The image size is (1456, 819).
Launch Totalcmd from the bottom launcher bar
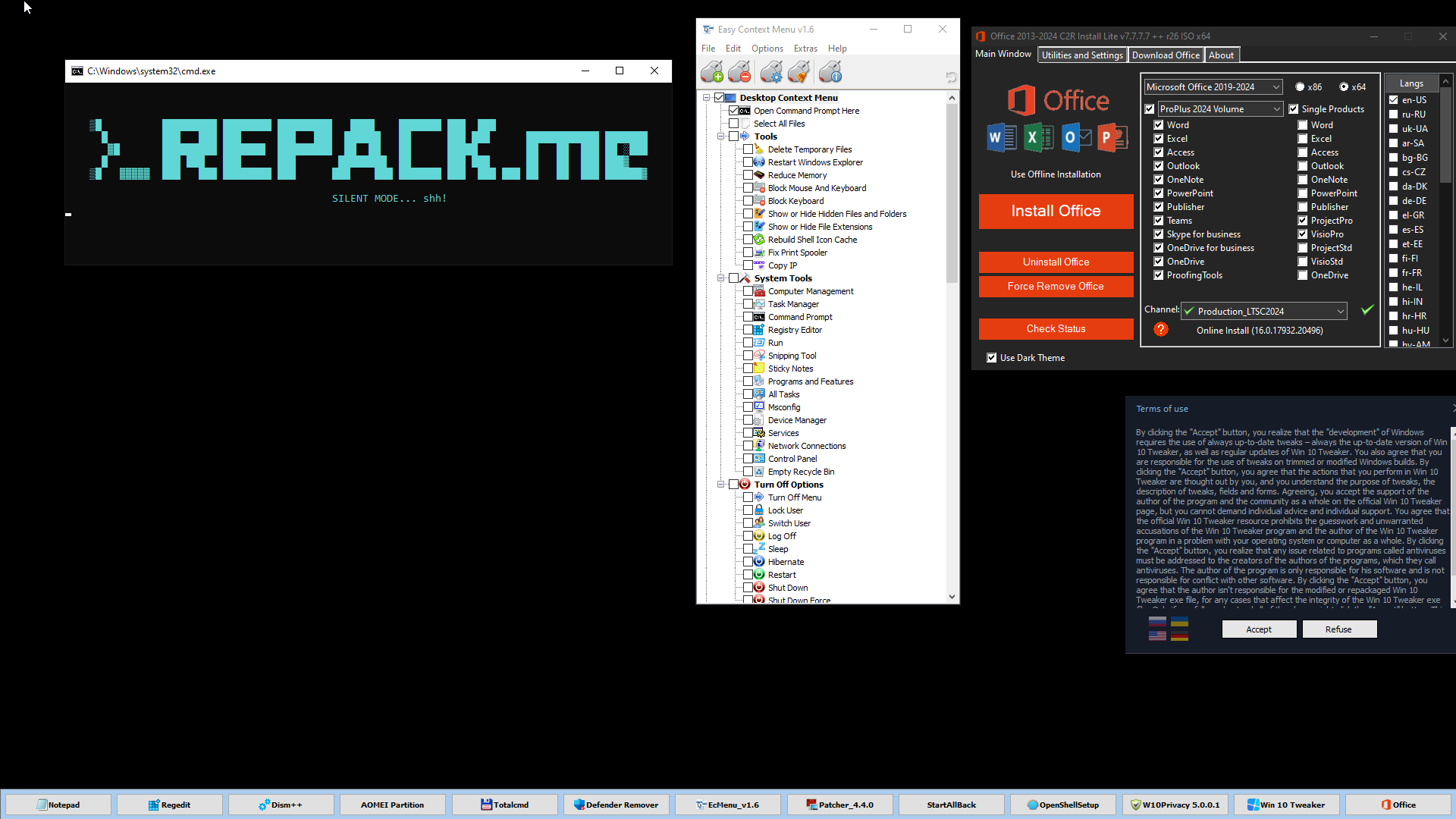tap(505, 805)
